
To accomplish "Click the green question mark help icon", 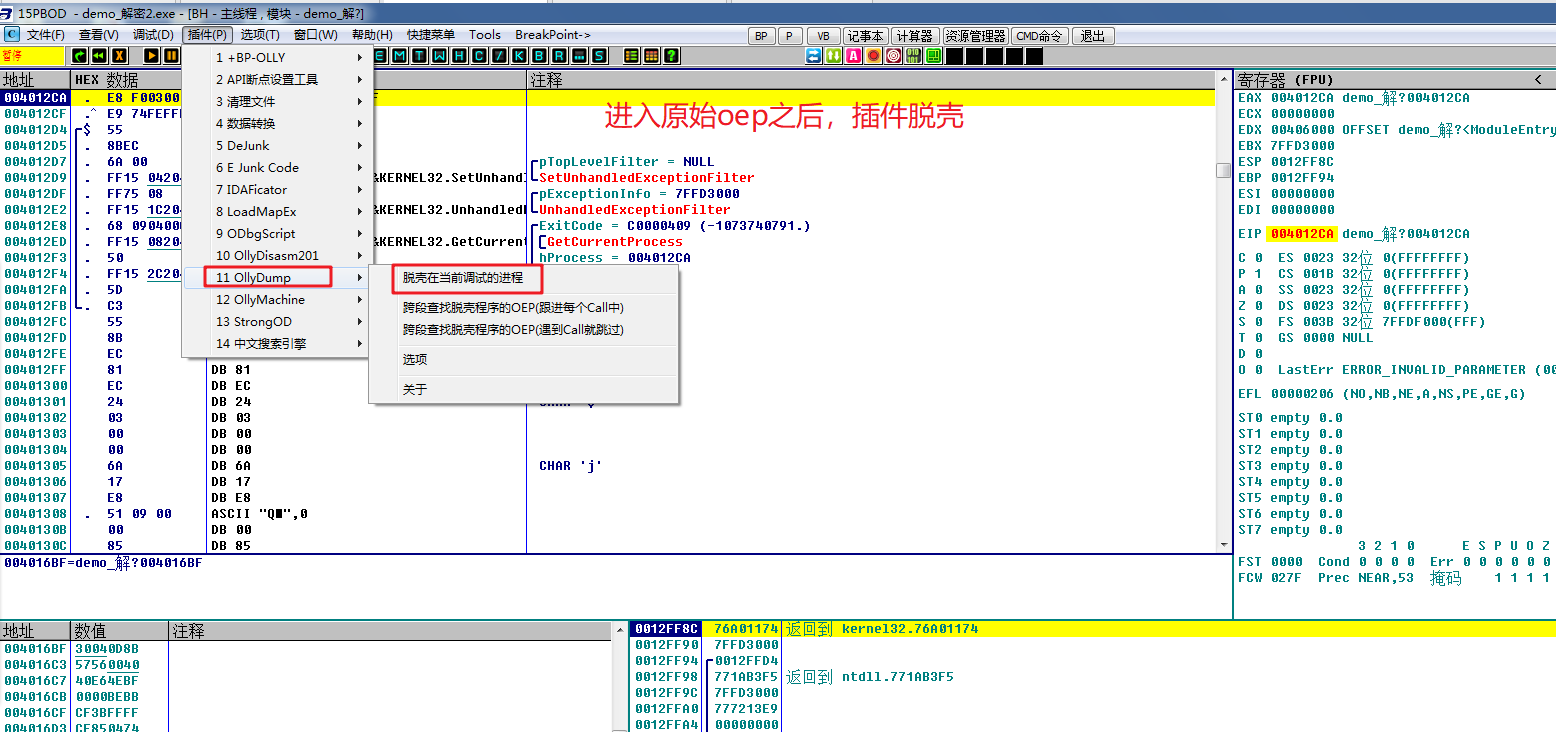I will pos(671,56).
